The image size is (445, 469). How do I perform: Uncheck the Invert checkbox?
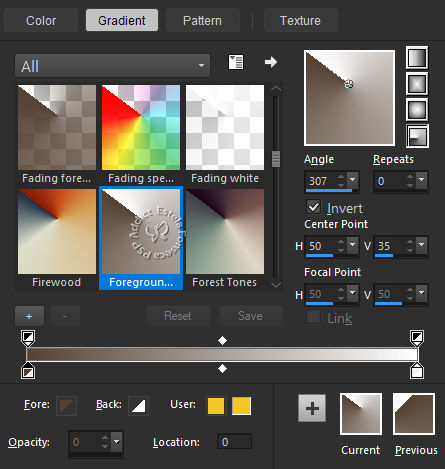314,207
